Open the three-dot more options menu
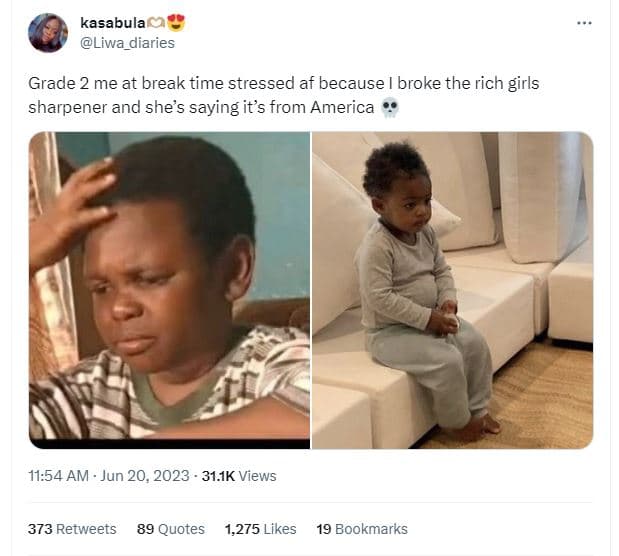This screenshot has width=619, height=556. pos(584,24)
